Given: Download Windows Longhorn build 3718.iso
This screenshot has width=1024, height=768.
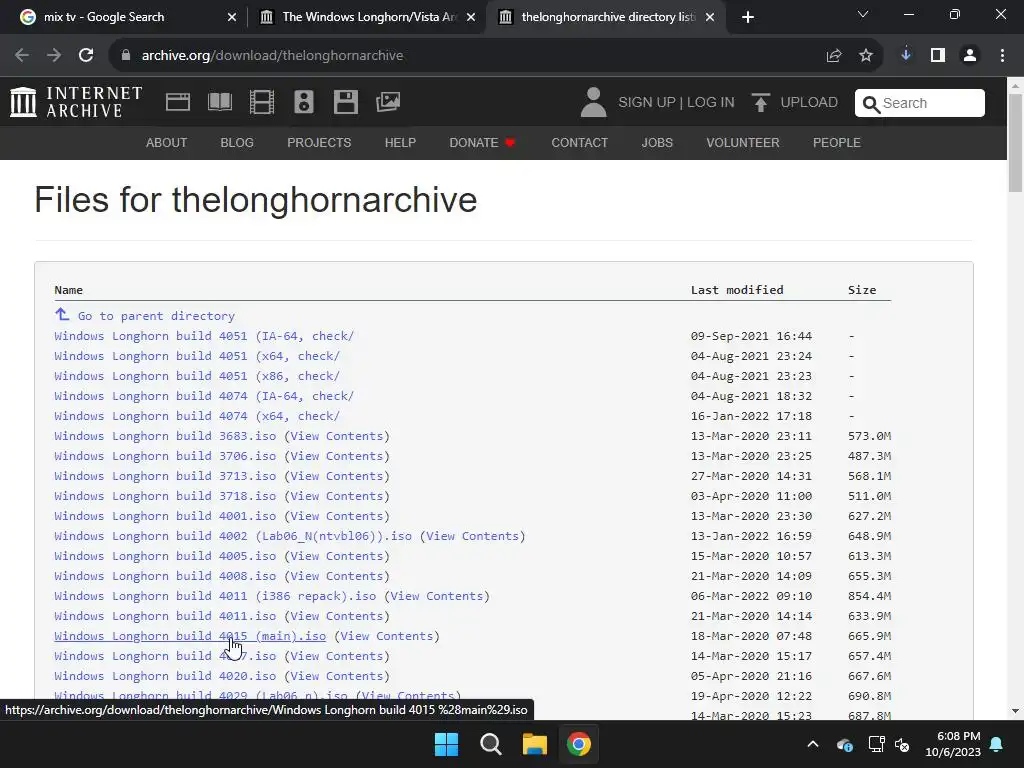Looking at the screenshot, I should pyautogui.click(x=165, y=496).
